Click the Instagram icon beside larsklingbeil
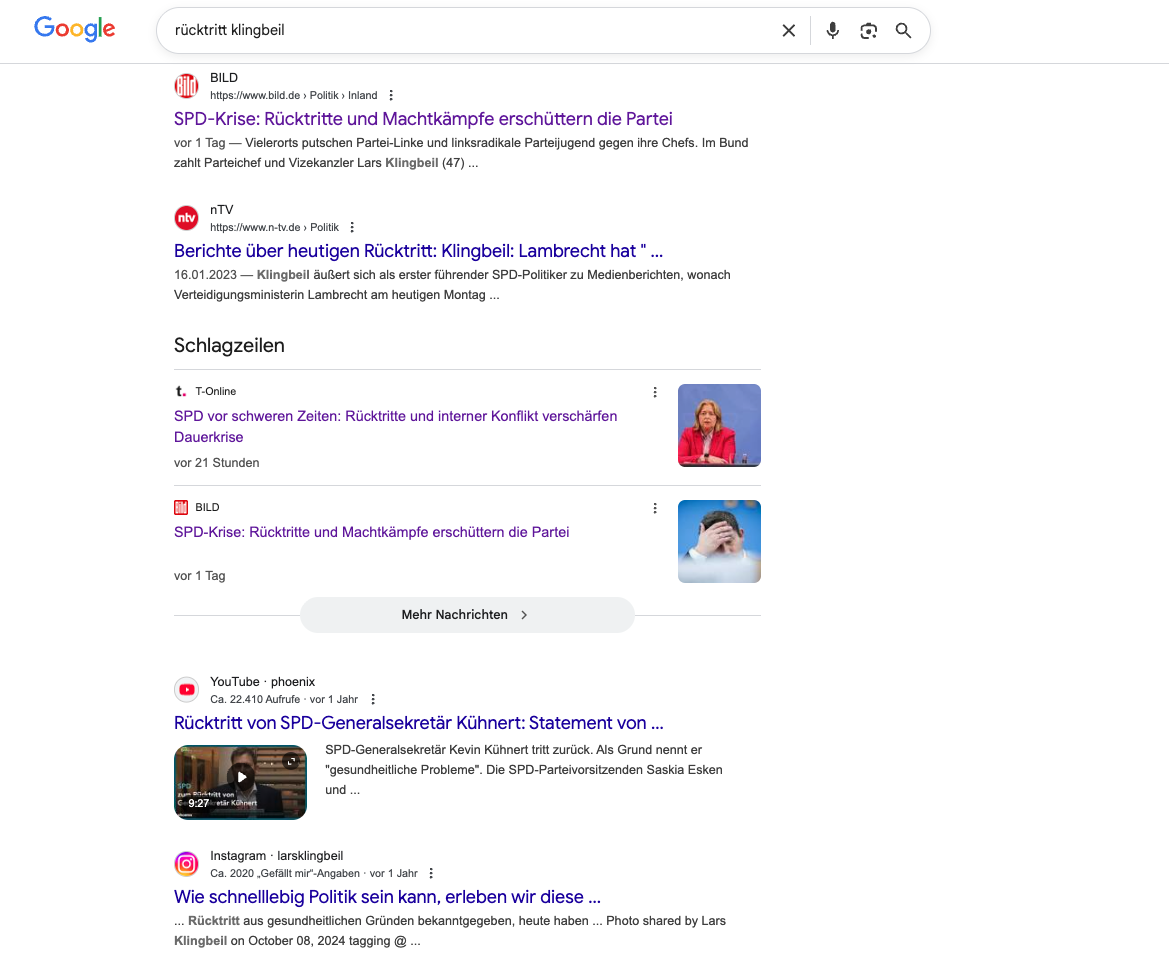Screen dimensions: 1169x955 click(x=186, y=864)
